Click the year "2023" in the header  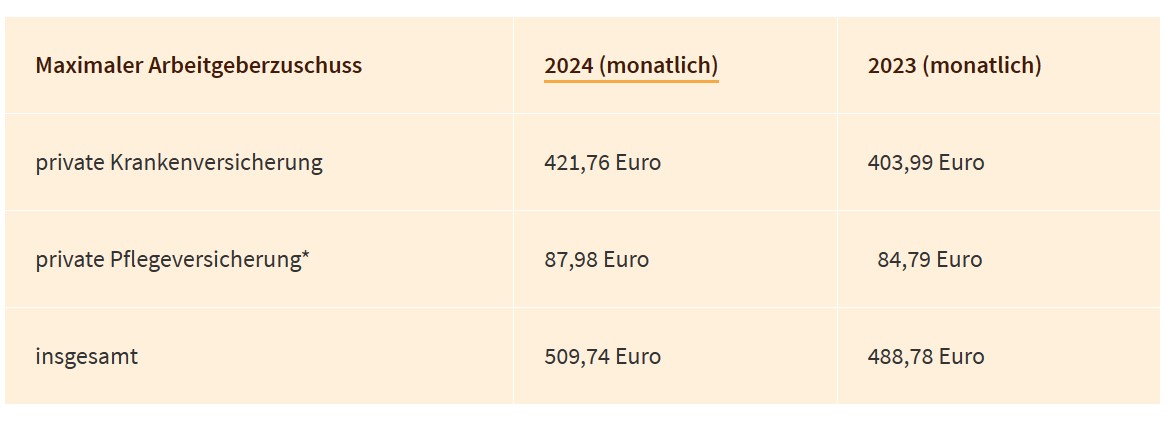pyautogui.click(x=892, y=66)
